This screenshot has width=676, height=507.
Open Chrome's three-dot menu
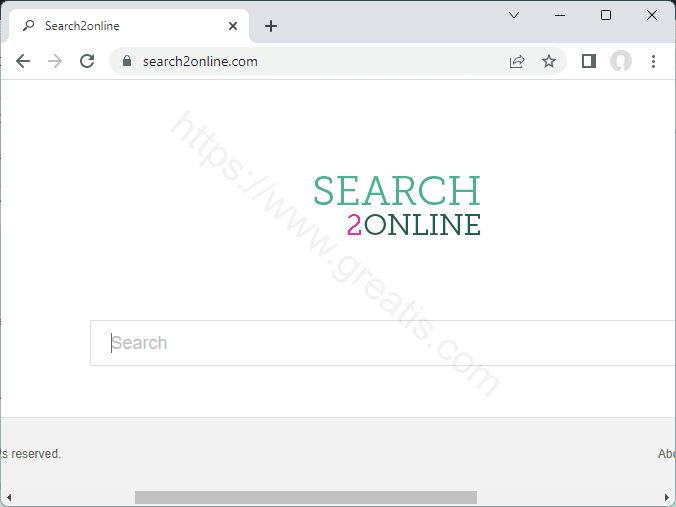pos(653,61)
